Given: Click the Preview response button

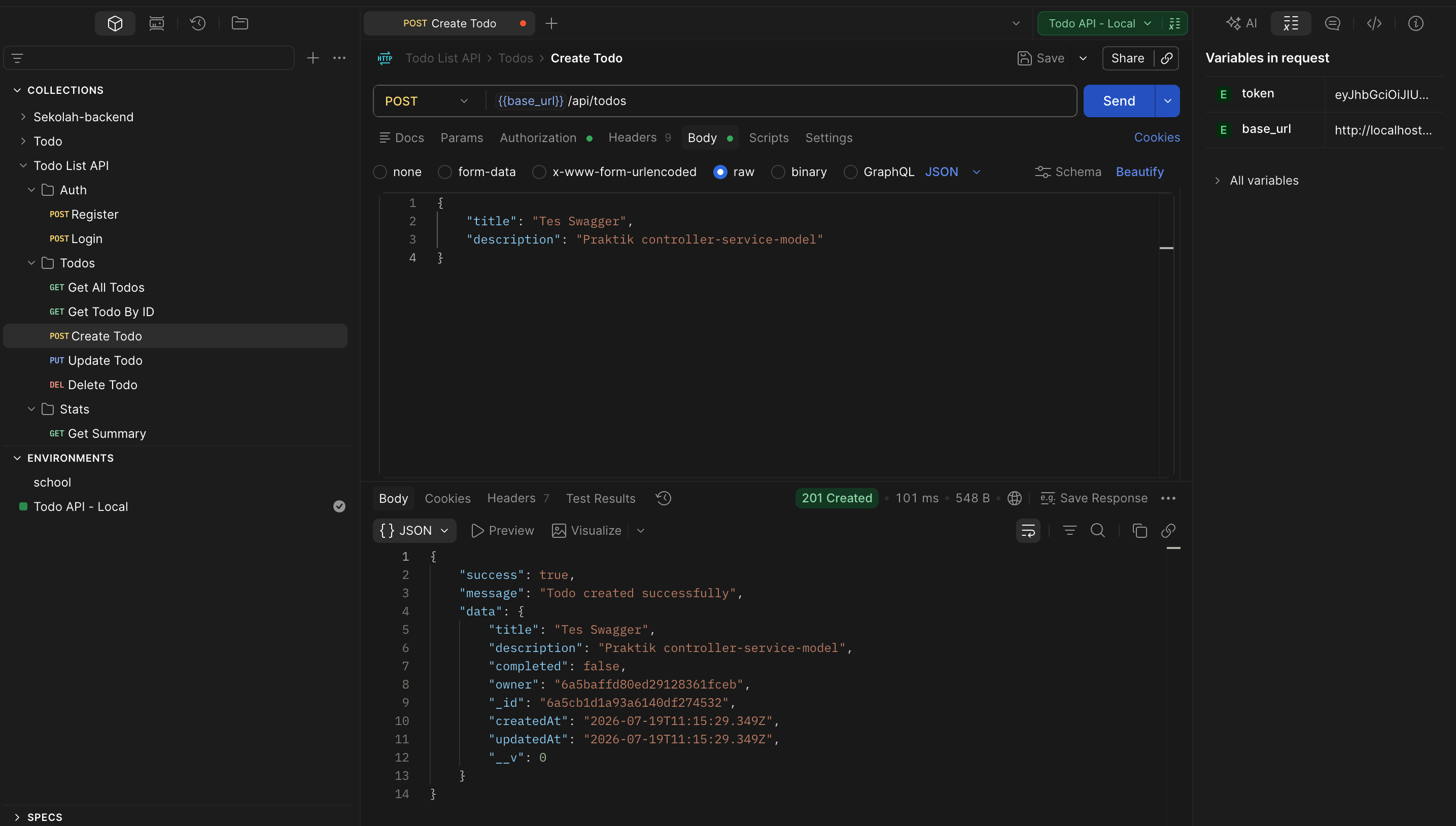Looking at the screenshot, I should point(503,530).
